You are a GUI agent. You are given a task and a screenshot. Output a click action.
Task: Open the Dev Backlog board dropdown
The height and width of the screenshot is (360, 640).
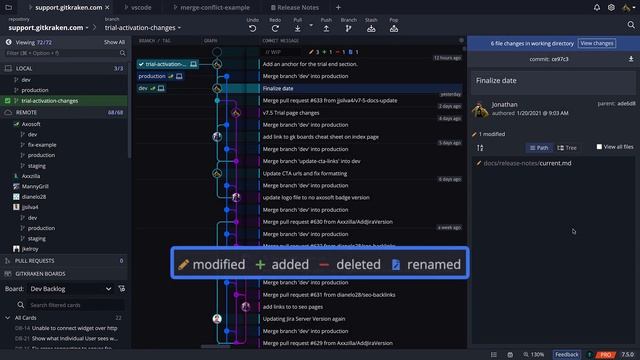point(71,289)
